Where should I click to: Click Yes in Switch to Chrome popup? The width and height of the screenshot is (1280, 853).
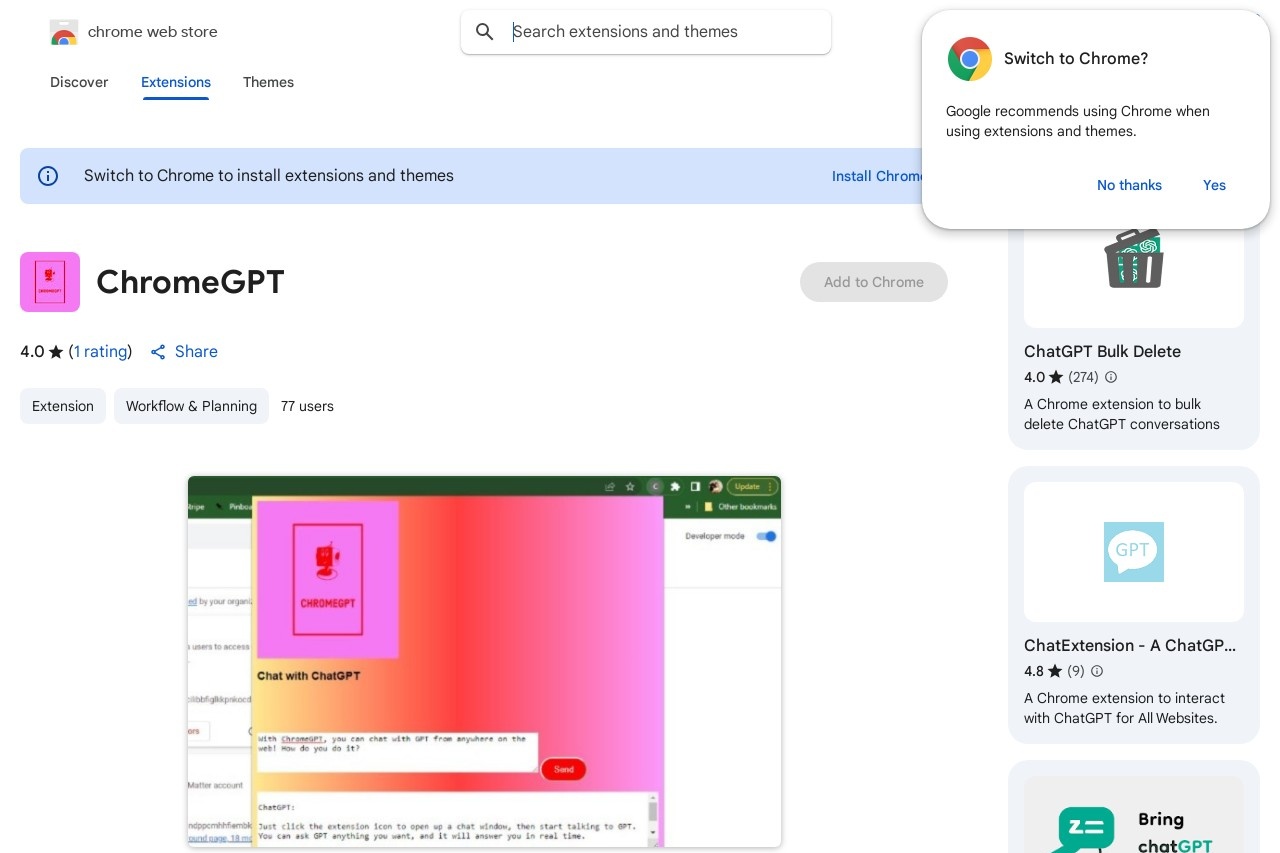(x=1214, y=185)
